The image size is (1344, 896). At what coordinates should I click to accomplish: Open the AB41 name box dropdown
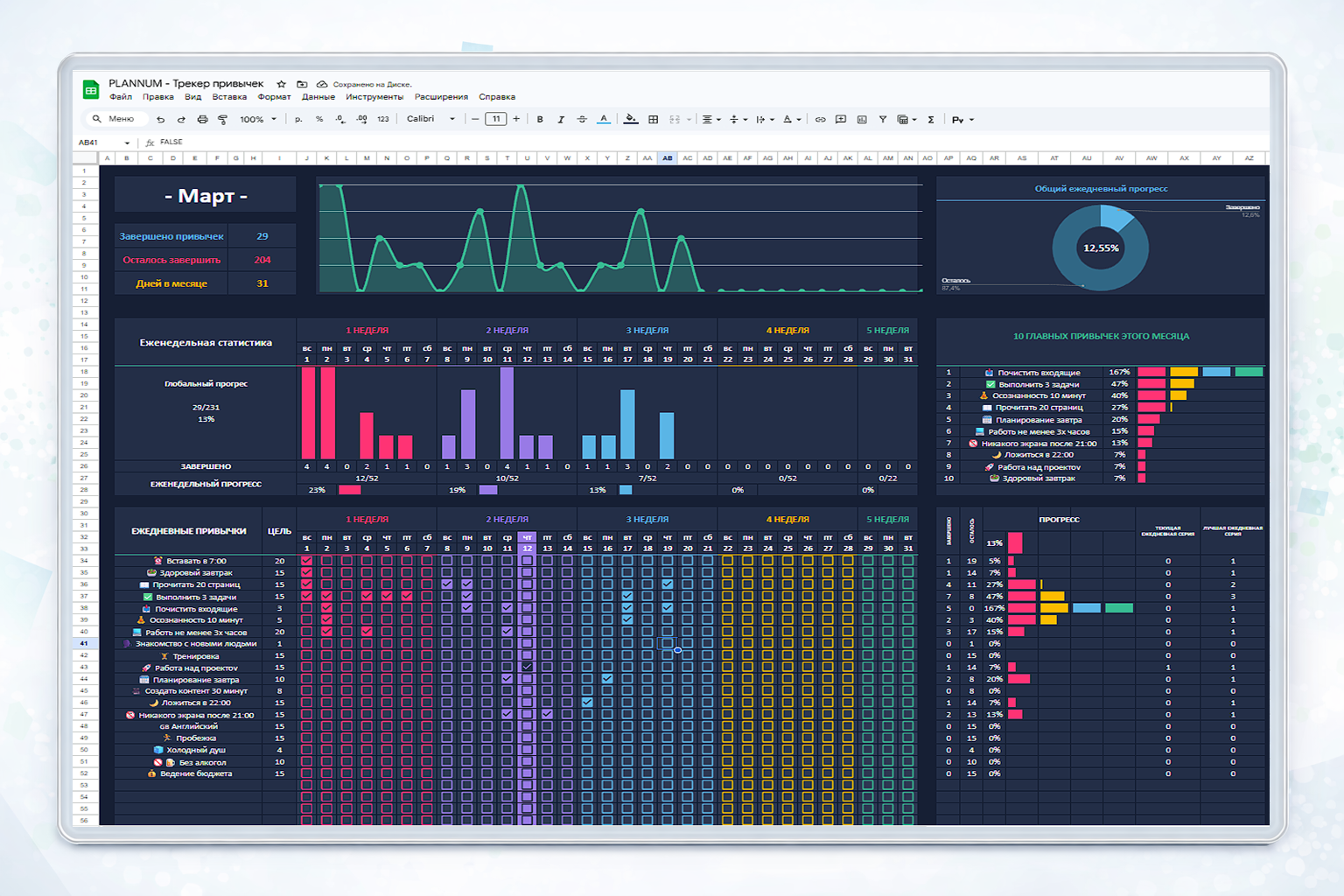coord(127,143)
